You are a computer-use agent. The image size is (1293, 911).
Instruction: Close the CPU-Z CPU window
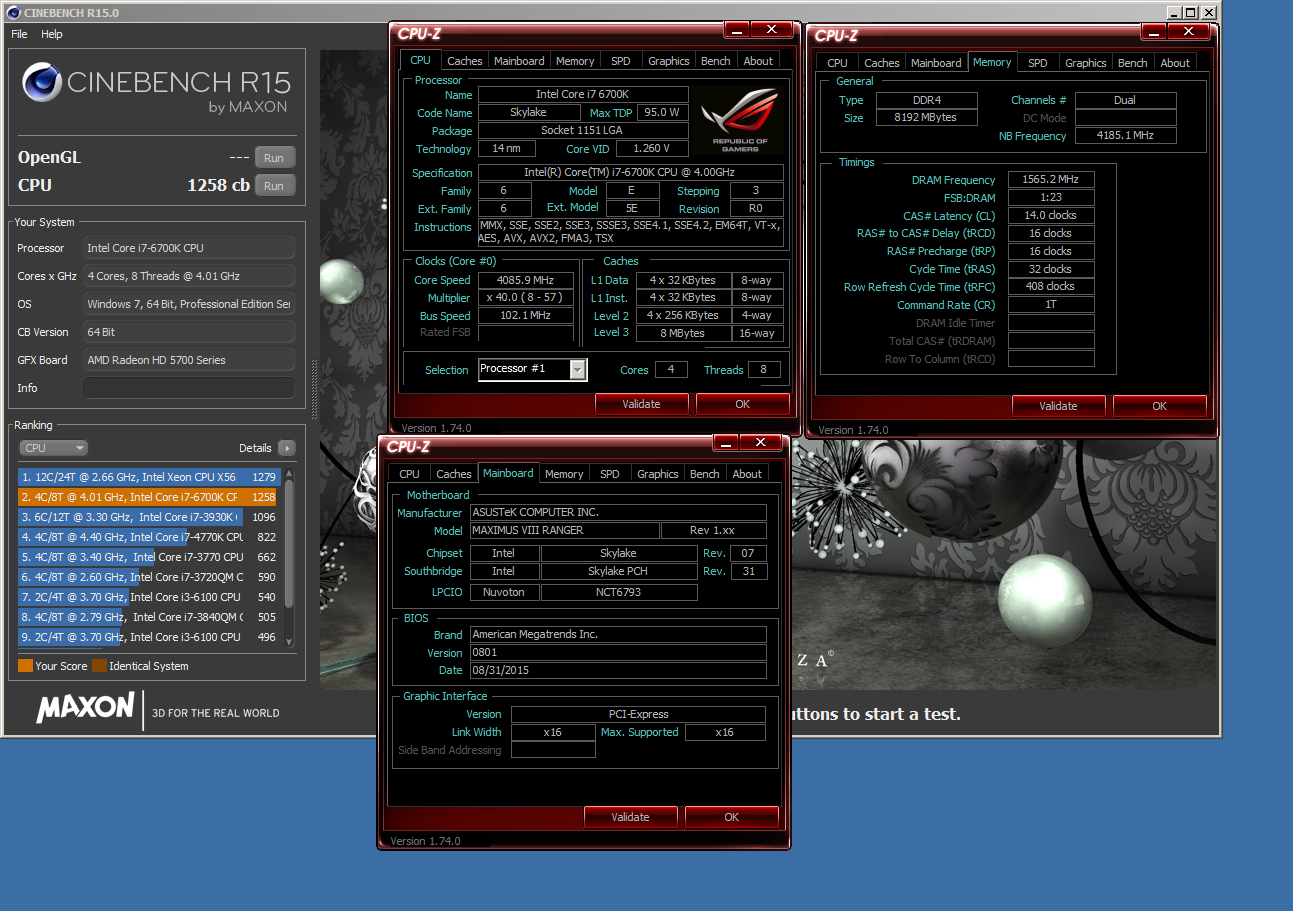point(772,29)
